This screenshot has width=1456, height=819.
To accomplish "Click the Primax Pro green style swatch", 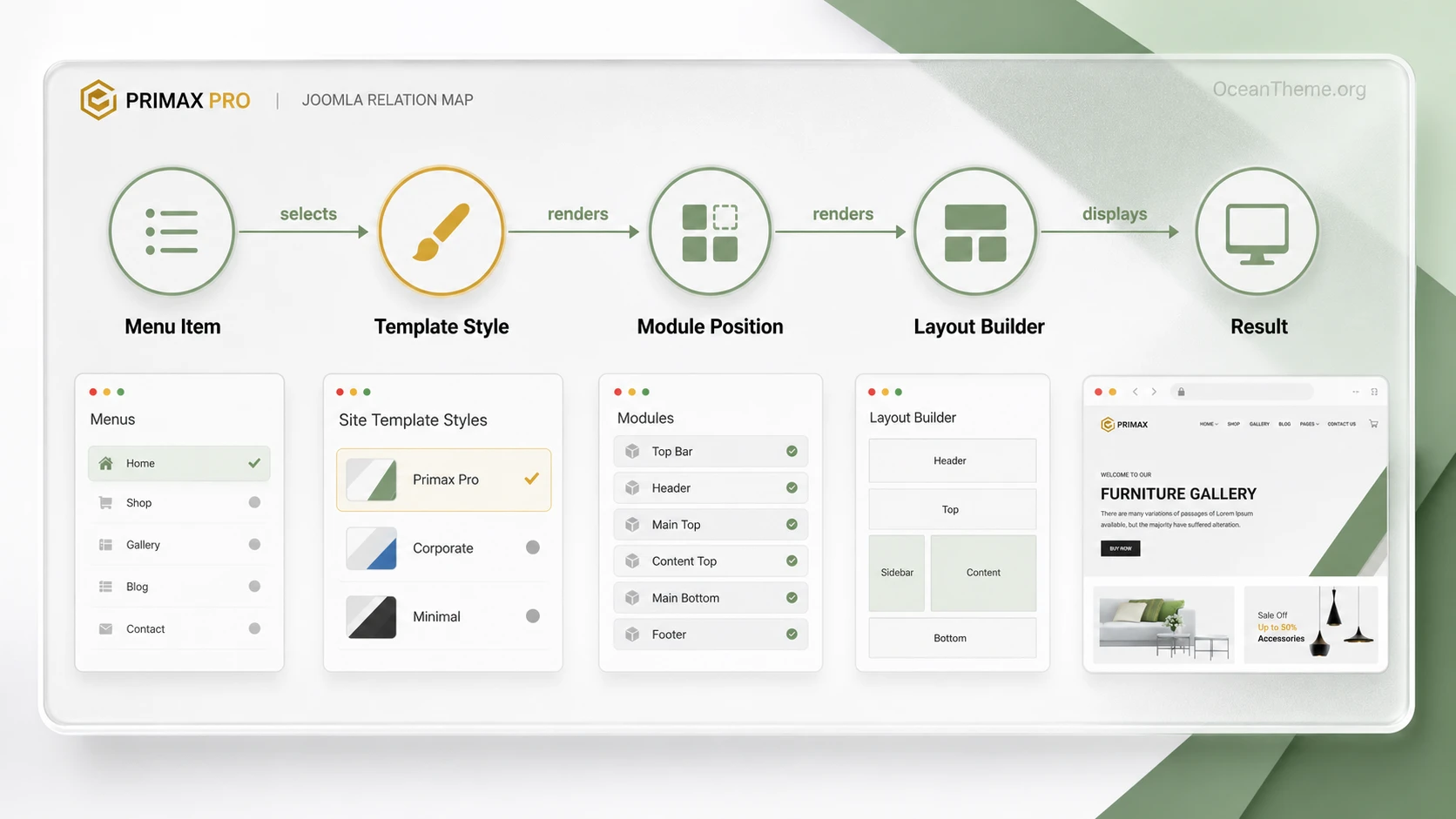I will click(x=371, y=480).
